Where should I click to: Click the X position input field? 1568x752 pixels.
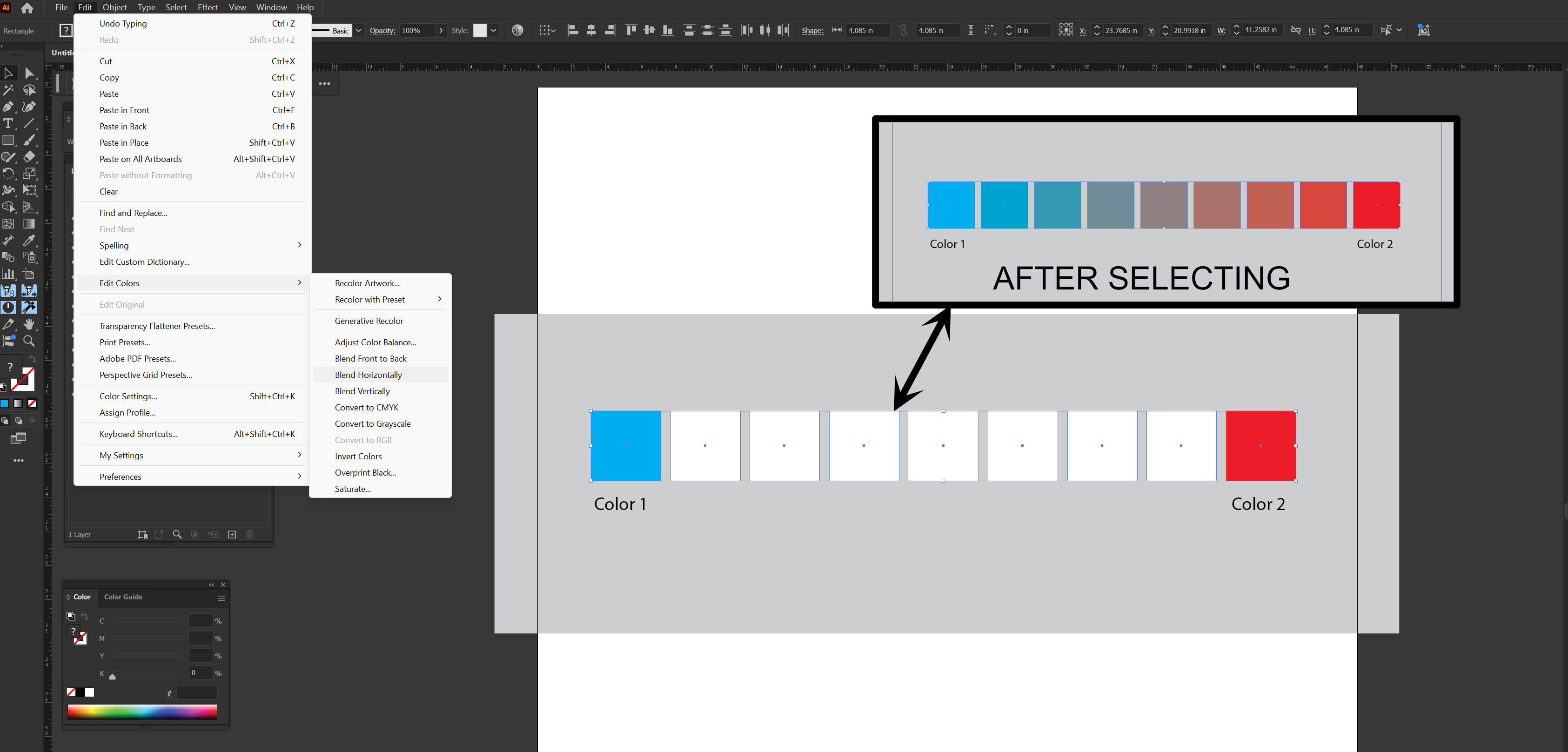pos(1124,30)
